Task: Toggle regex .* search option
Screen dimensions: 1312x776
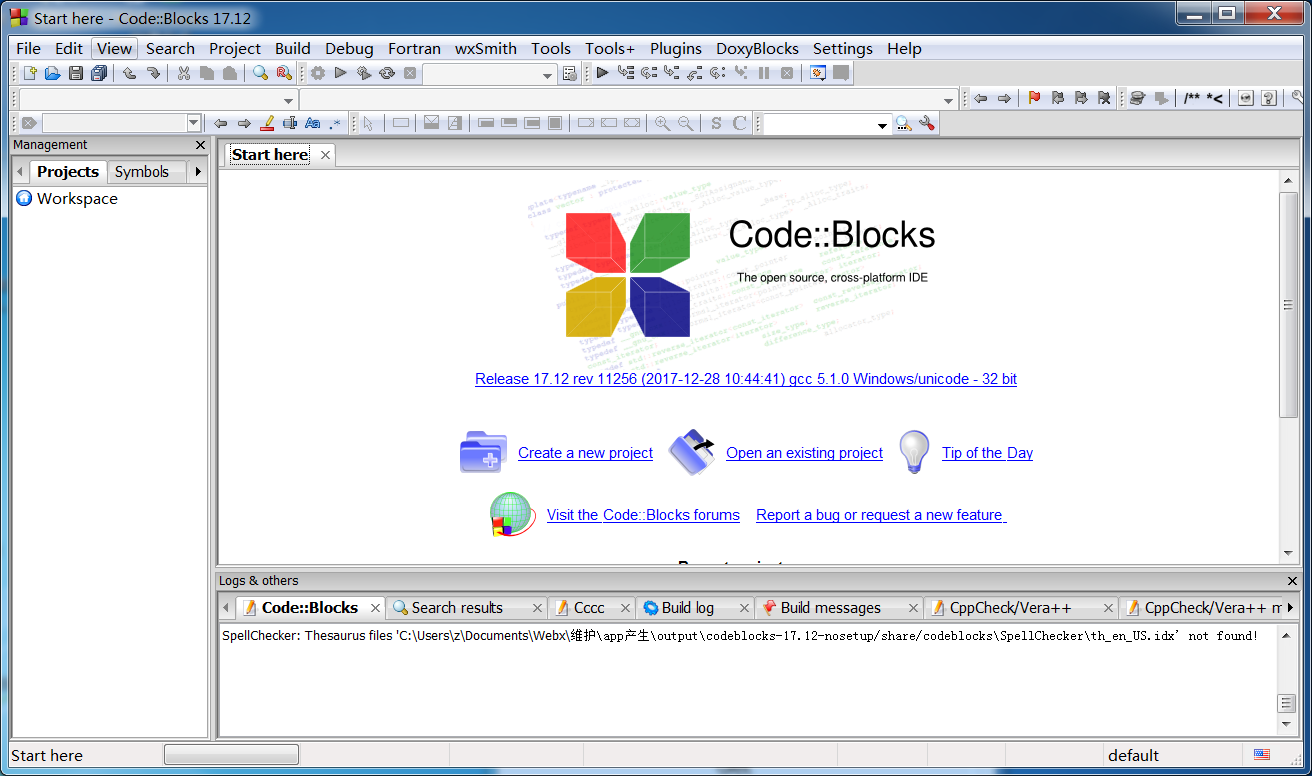Action: [335, 123]
